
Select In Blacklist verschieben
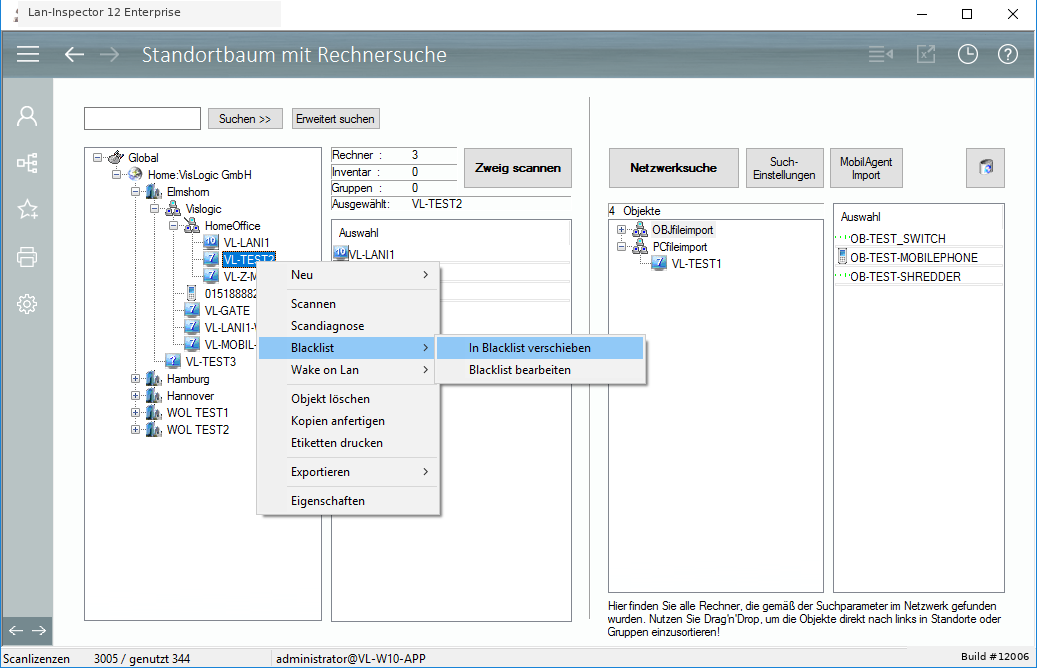540,348
